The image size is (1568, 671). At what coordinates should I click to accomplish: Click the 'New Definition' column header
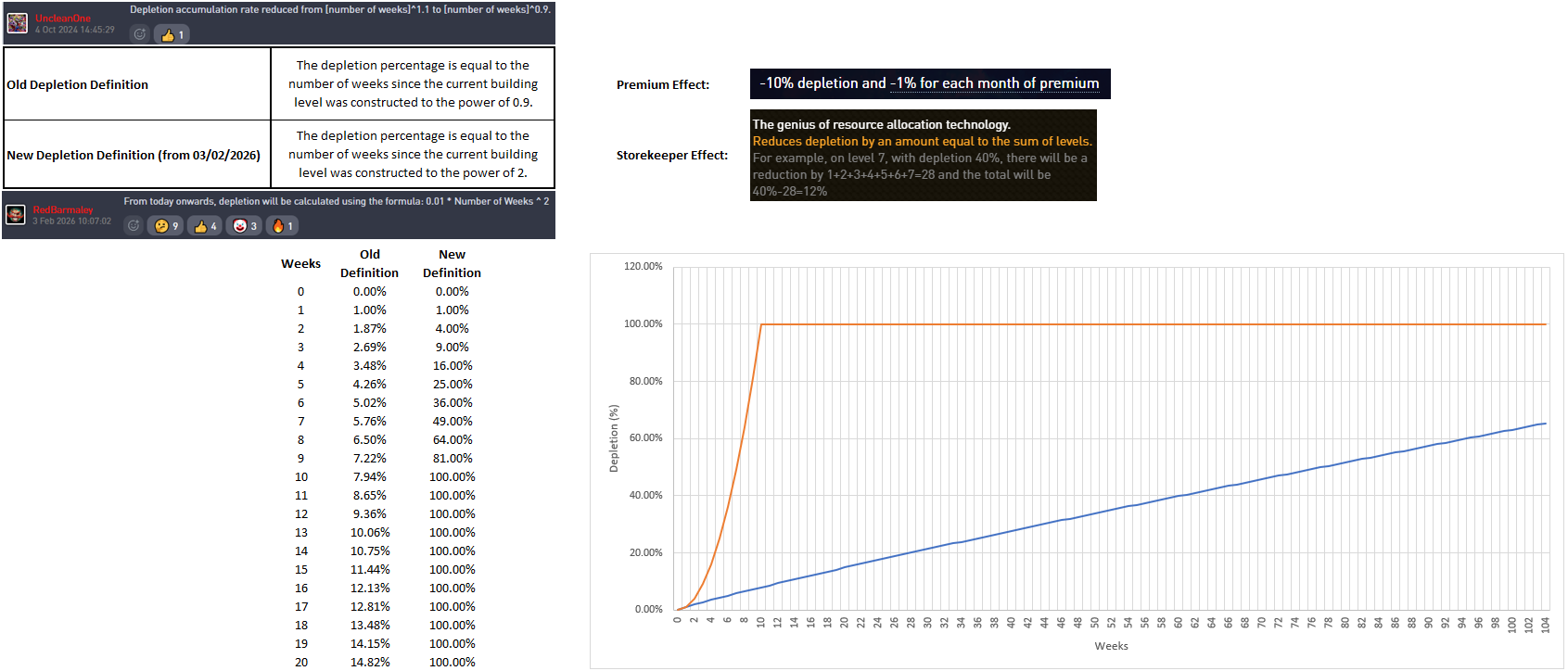click(452, 263)
